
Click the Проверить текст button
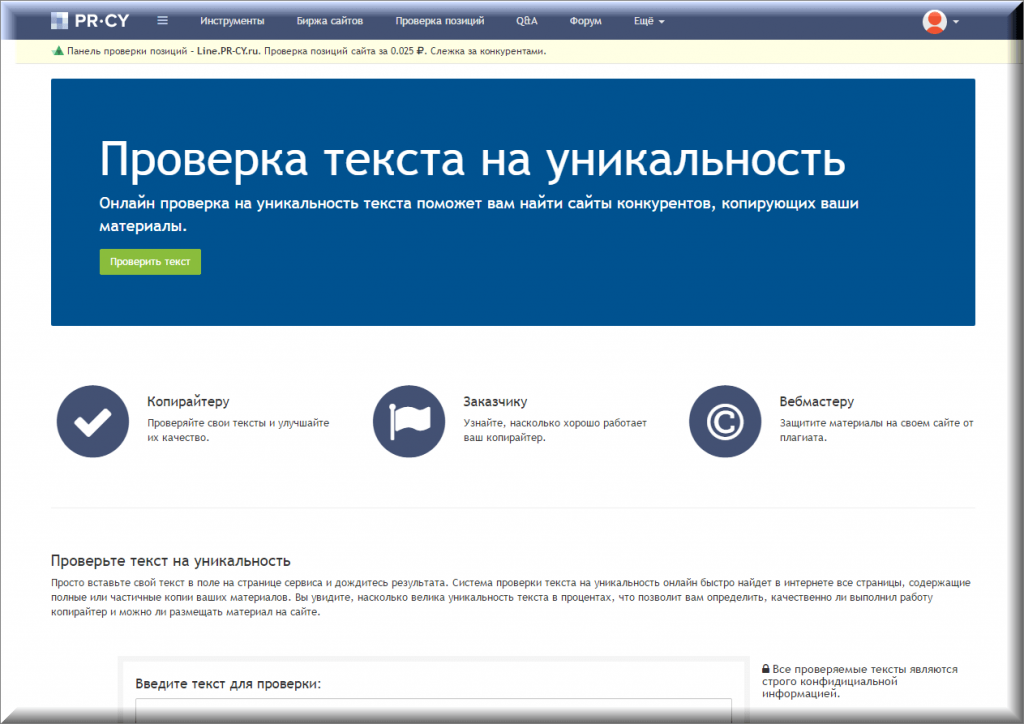pos(149,261)
